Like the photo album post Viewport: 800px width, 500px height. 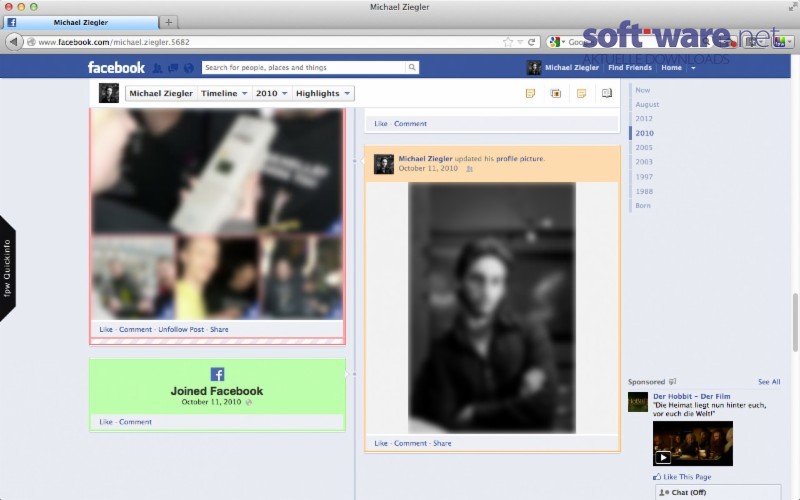pyautogui.click(x=106, y=330)
